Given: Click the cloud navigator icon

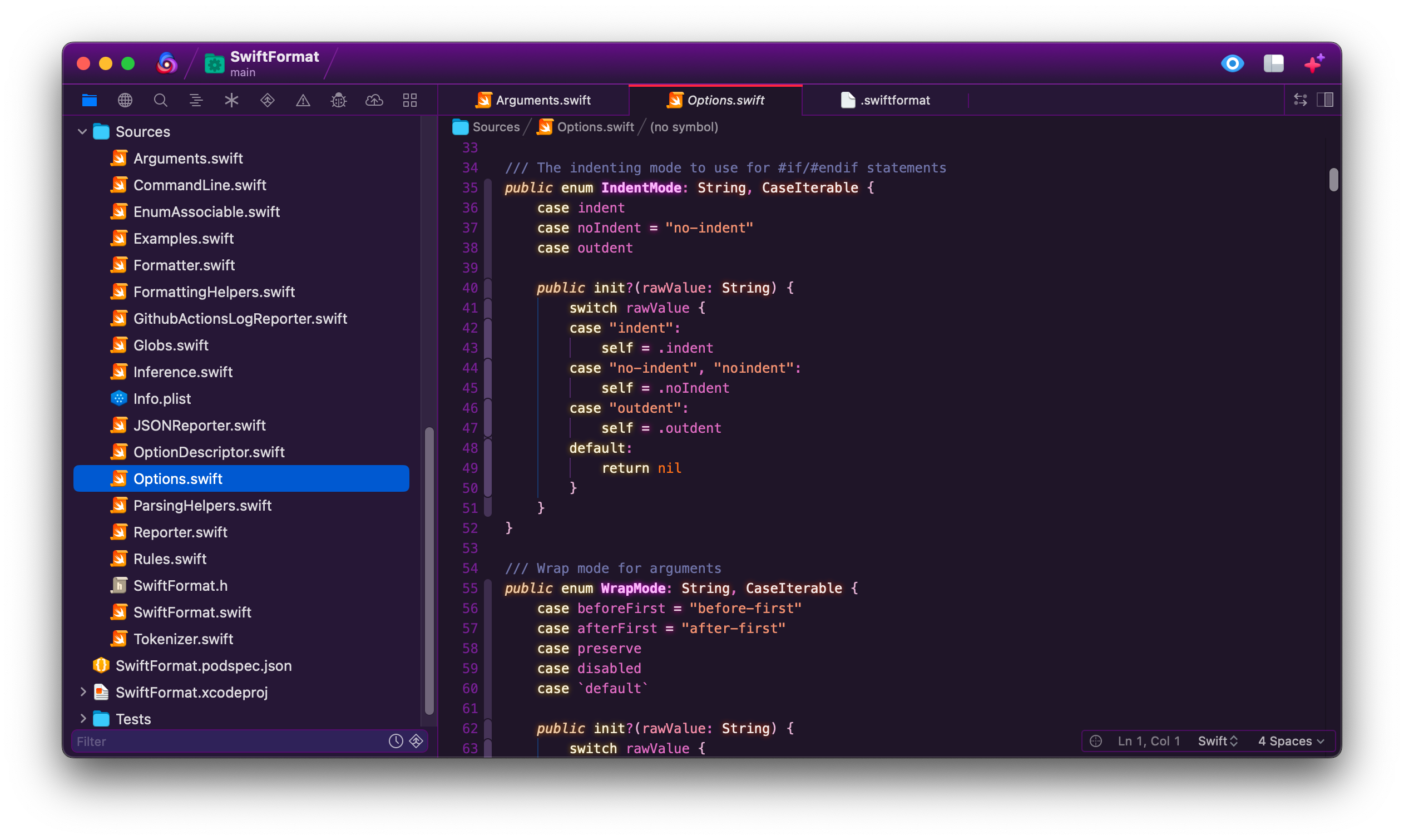Looking at the screenshot, I should (374, 100).
